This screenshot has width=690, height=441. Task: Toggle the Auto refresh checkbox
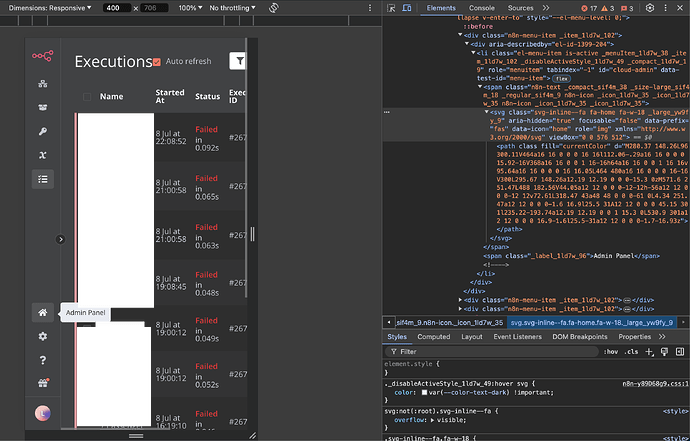157,62
